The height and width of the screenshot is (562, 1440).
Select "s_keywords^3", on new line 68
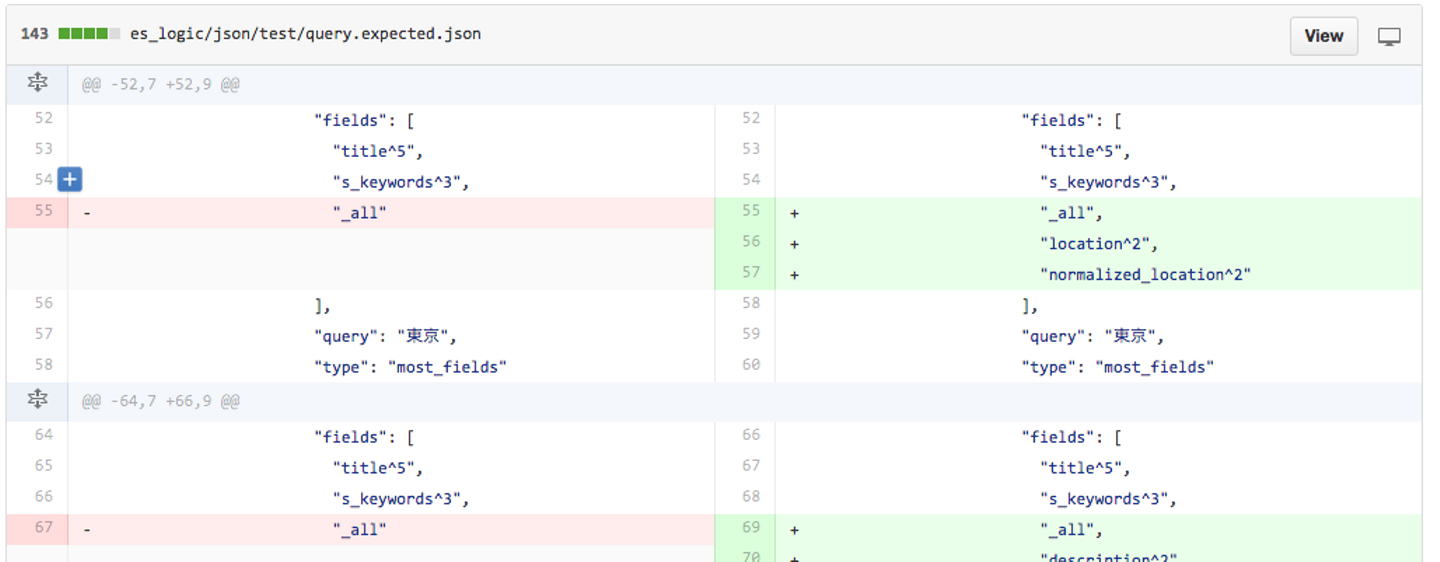coord(1108,500)
